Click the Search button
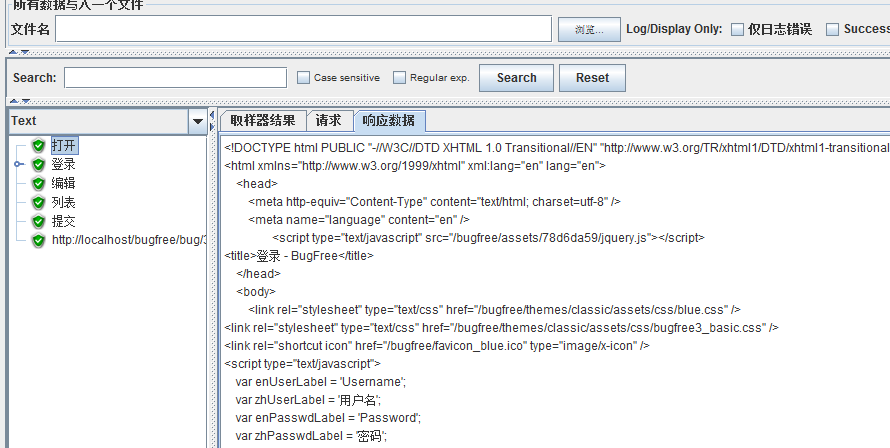The width and height of the screenshot is (890, 448). (517, 78)
